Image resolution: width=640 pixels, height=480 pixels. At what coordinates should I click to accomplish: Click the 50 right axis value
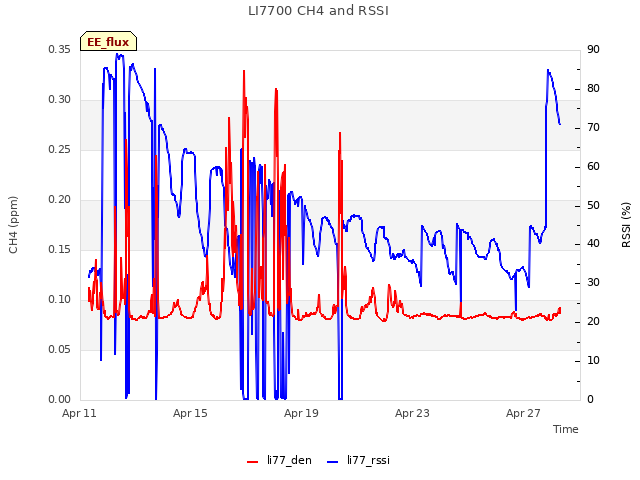pos(593,205)
